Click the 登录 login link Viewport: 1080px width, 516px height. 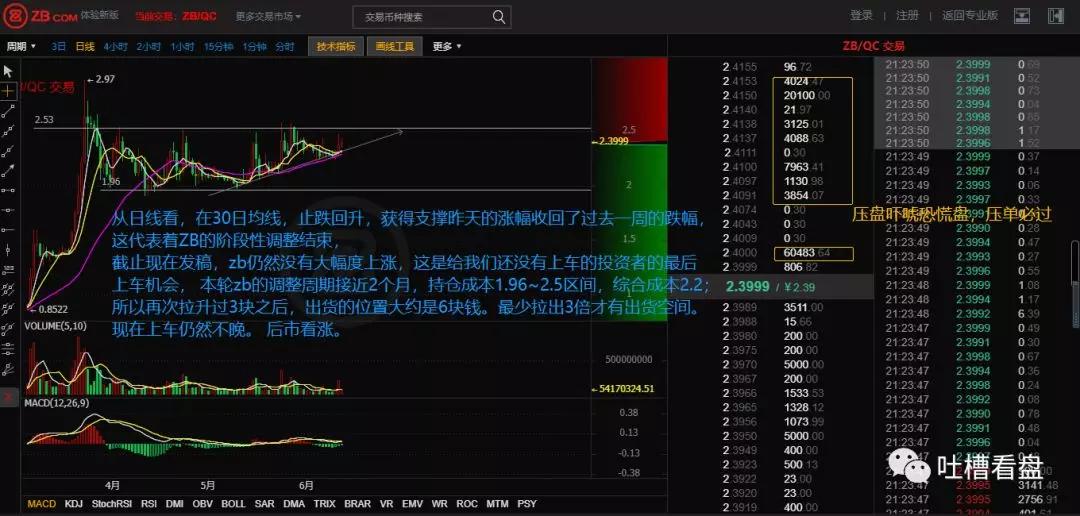[861, 15]
